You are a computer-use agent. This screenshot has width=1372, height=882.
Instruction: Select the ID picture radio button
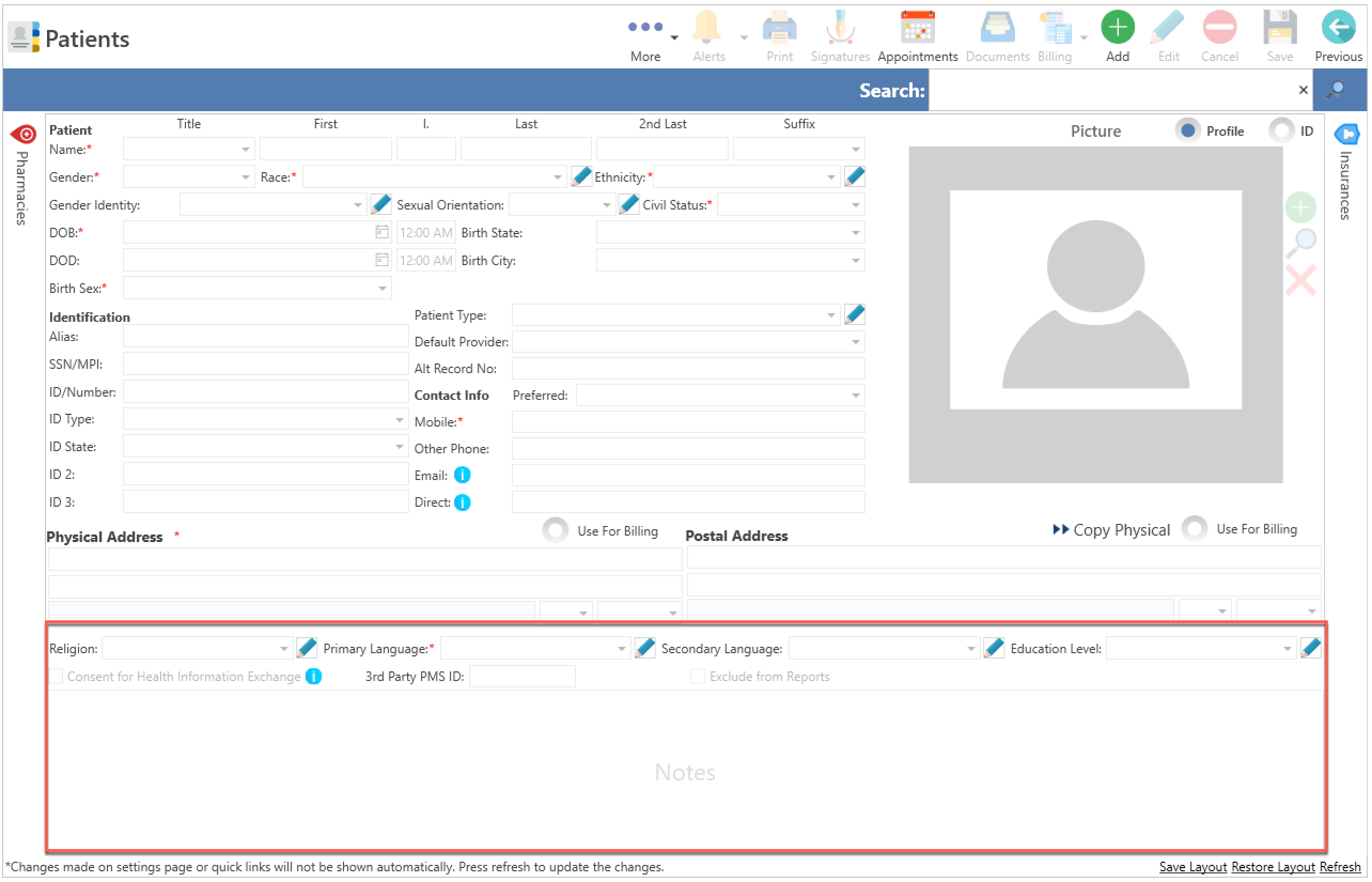click(1281, 130)
